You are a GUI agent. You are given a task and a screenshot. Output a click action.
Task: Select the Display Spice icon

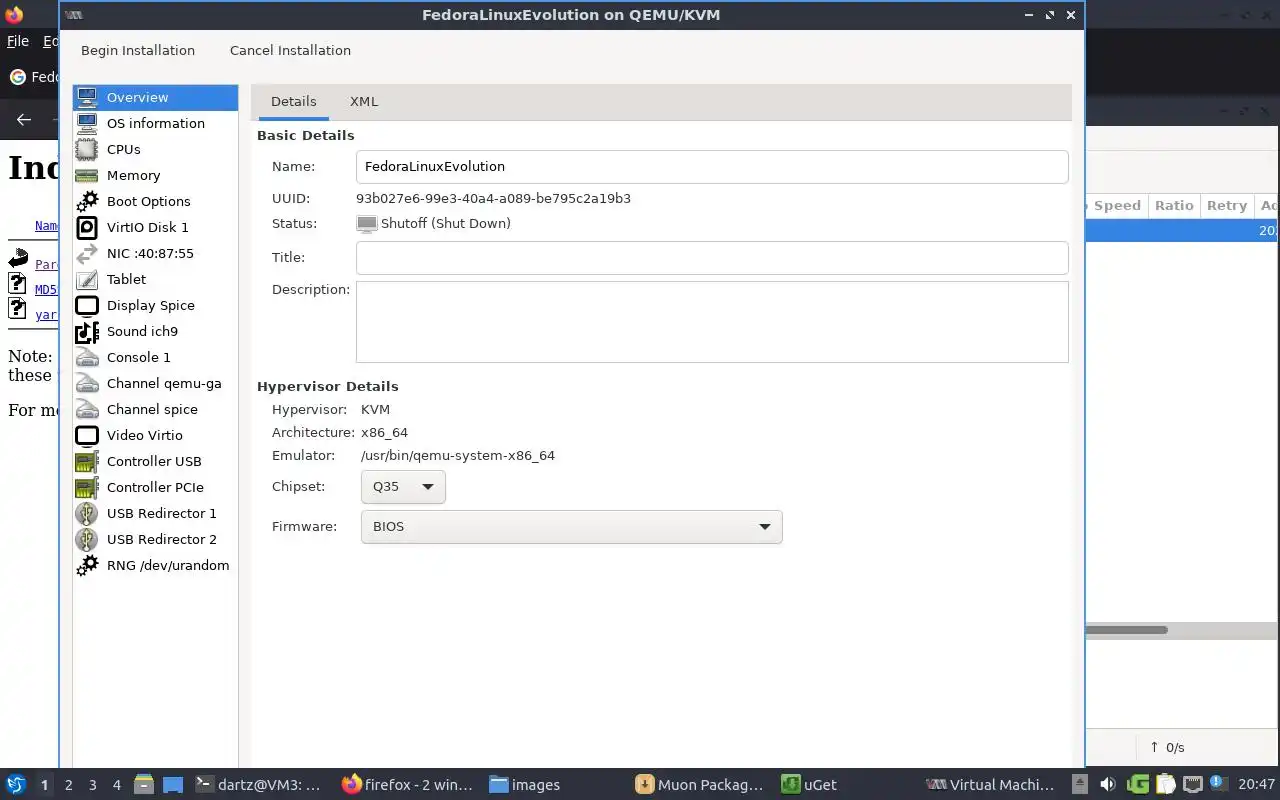(87, 305)
